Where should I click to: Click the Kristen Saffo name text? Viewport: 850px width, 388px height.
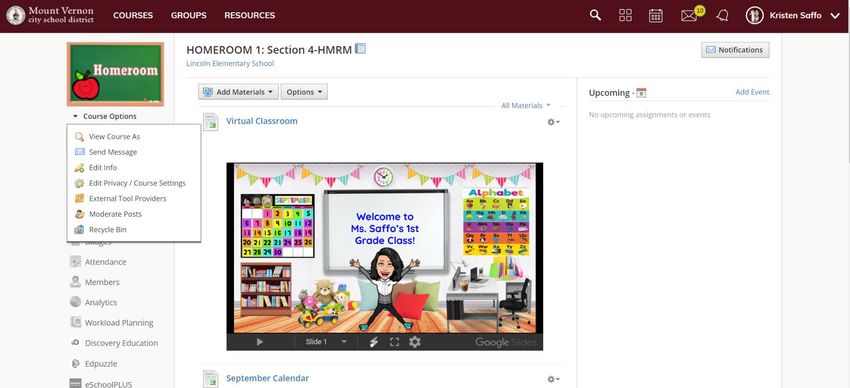point(795,16)
